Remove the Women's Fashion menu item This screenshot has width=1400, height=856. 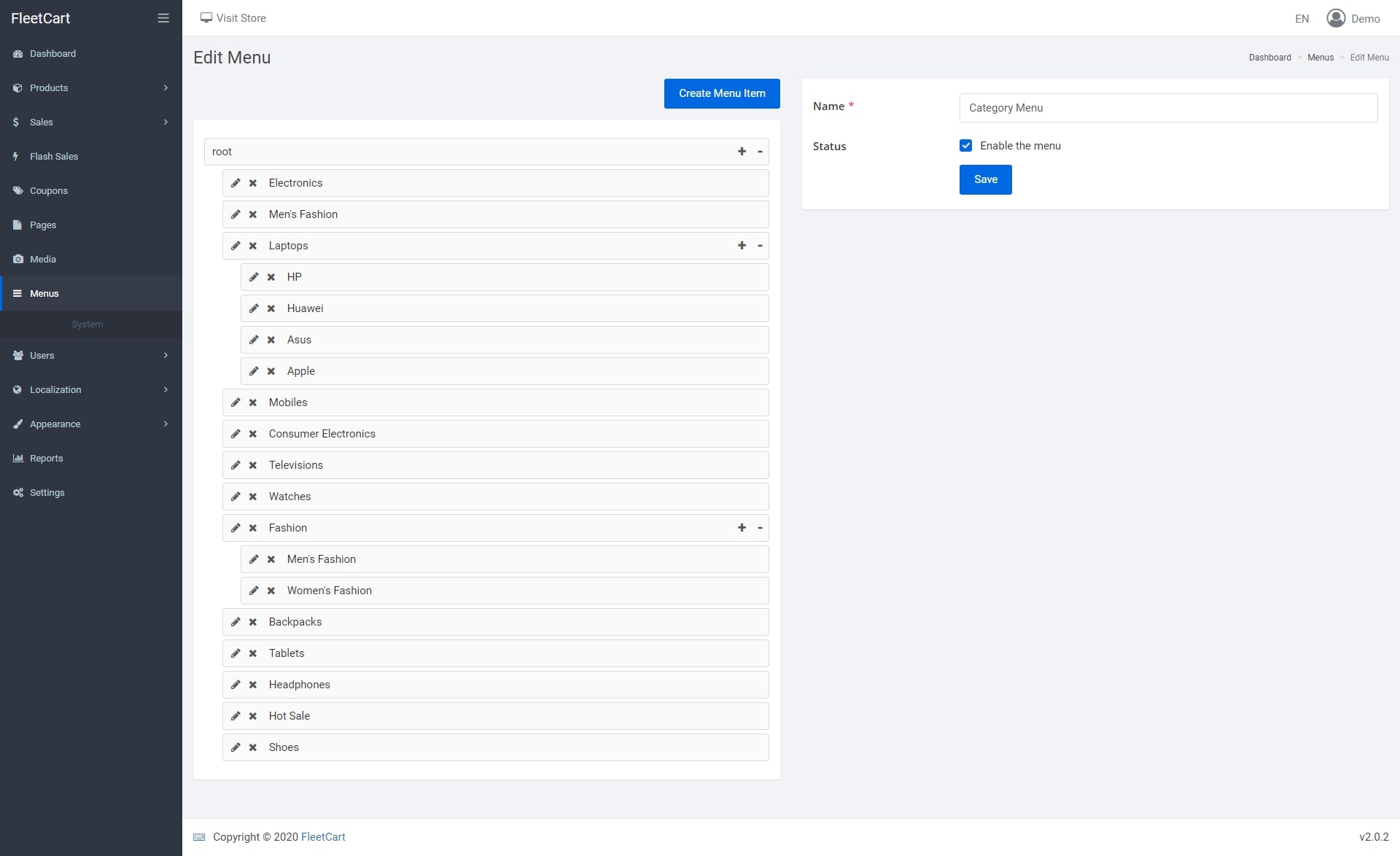point(271,591)
